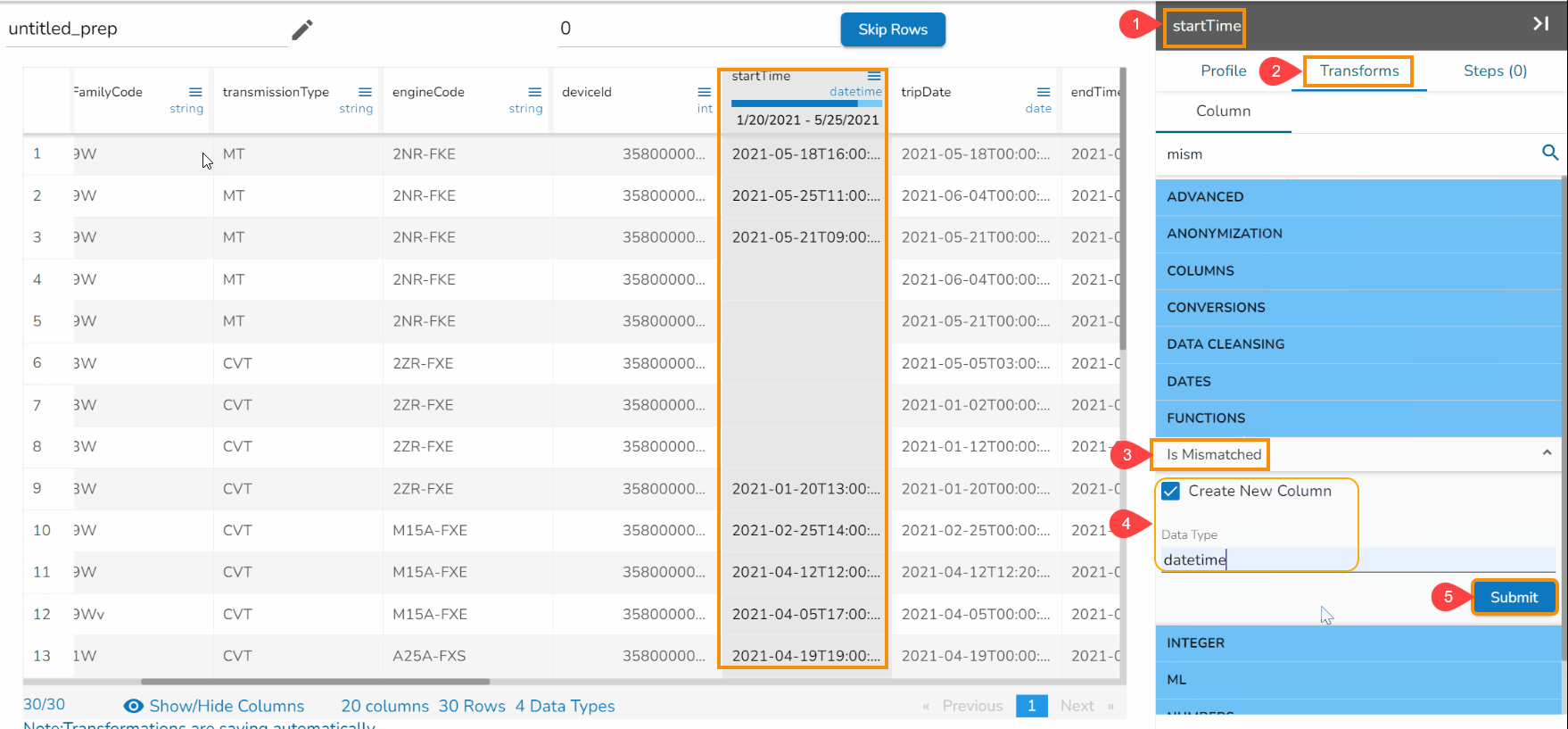Open the deviceId column menu icon
The image size is (1568, 729).
pyautogui.click(x=704, y=92)
